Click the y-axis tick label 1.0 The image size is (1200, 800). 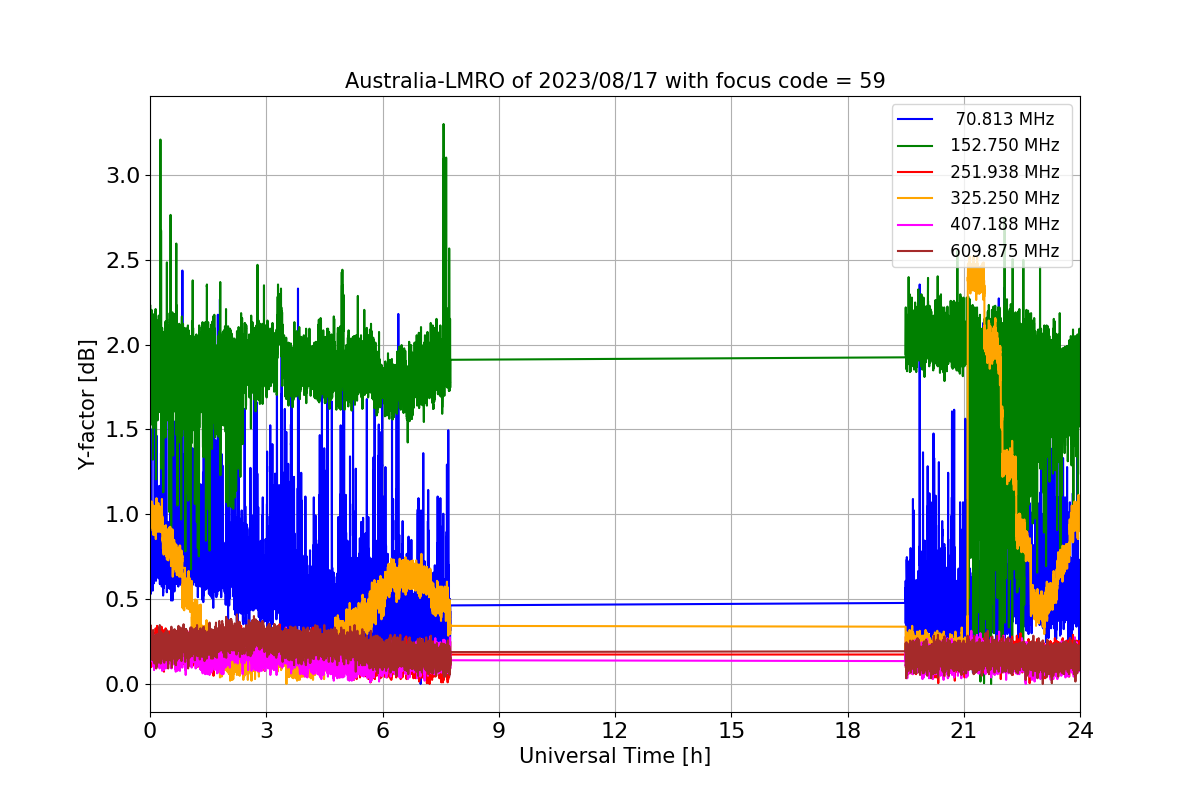(x=124, y=515)
